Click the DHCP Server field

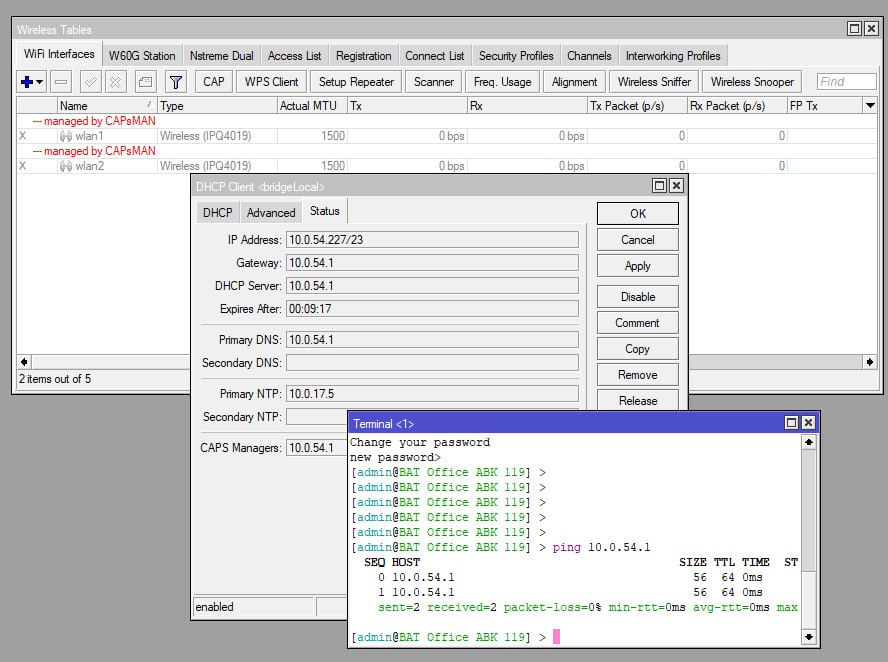[432, 286]
